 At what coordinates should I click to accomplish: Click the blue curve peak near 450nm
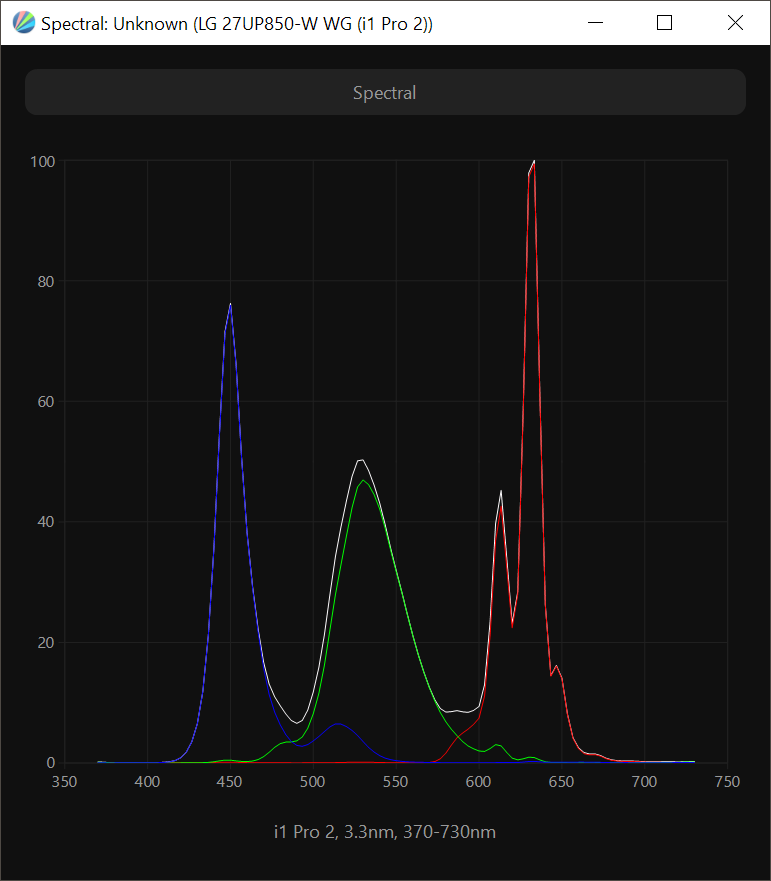(x=230, y=305)
